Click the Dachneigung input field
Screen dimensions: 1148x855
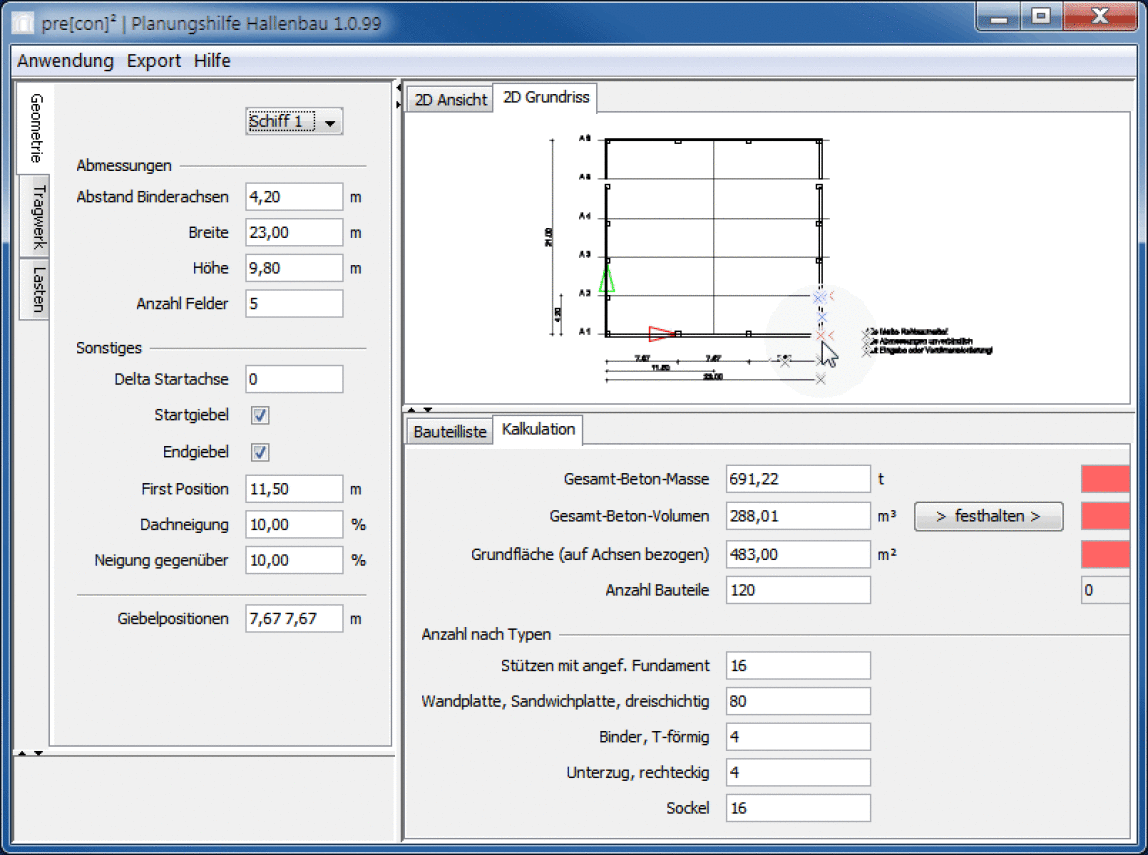[x=294, y=525]
